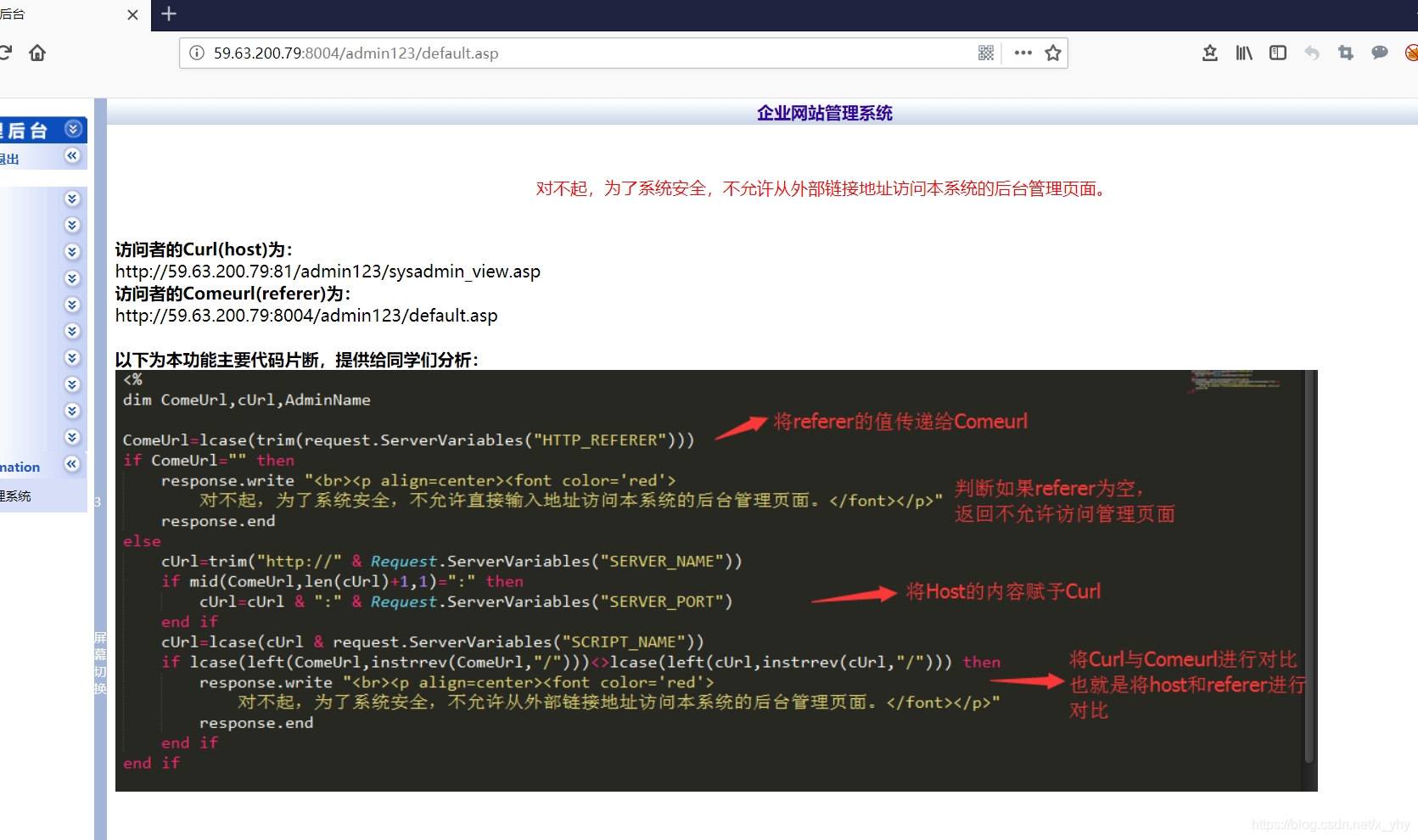Screen dimensions: 1418x840
Task: Click the 系统 text in sidebar footer
Action: [15, 496]
